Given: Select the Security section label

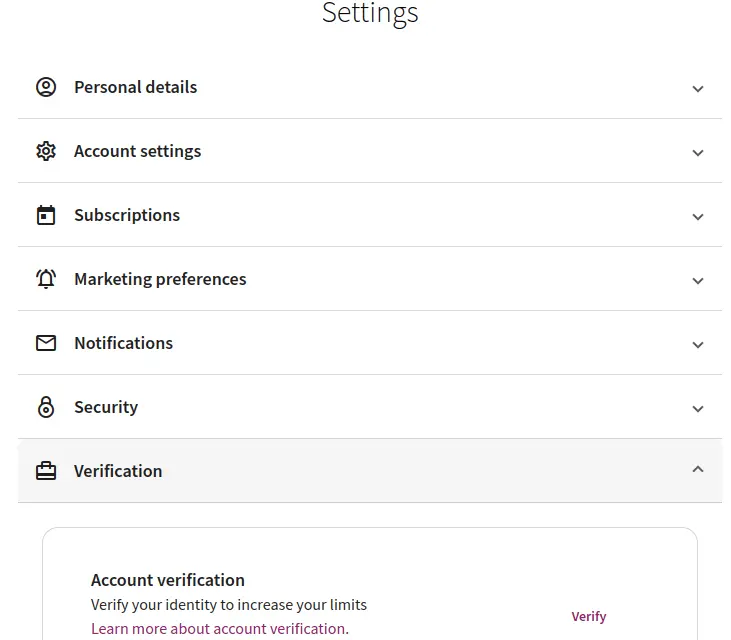Looking at the screenshot, I should [x=106, y=407].
